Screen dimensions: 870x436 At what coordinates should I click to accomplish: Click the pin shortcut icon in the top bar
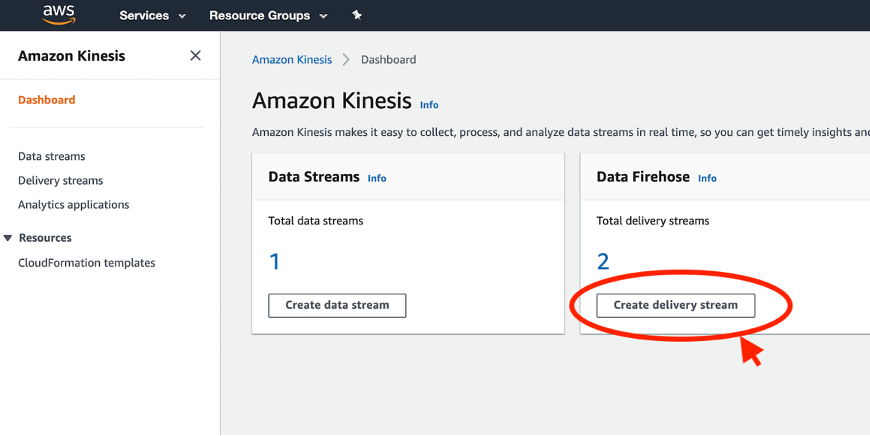pyautogui.click(x=357, y=16)
